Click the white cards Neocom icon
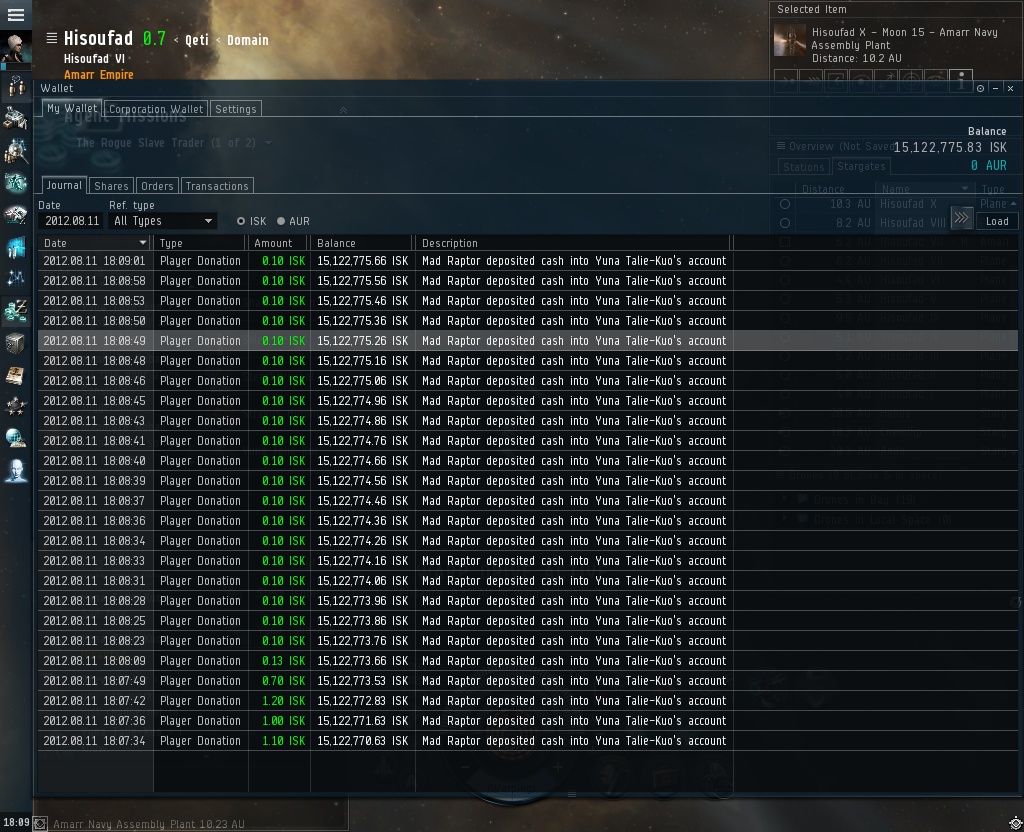1024x832 pixels. tap(16, 215)
